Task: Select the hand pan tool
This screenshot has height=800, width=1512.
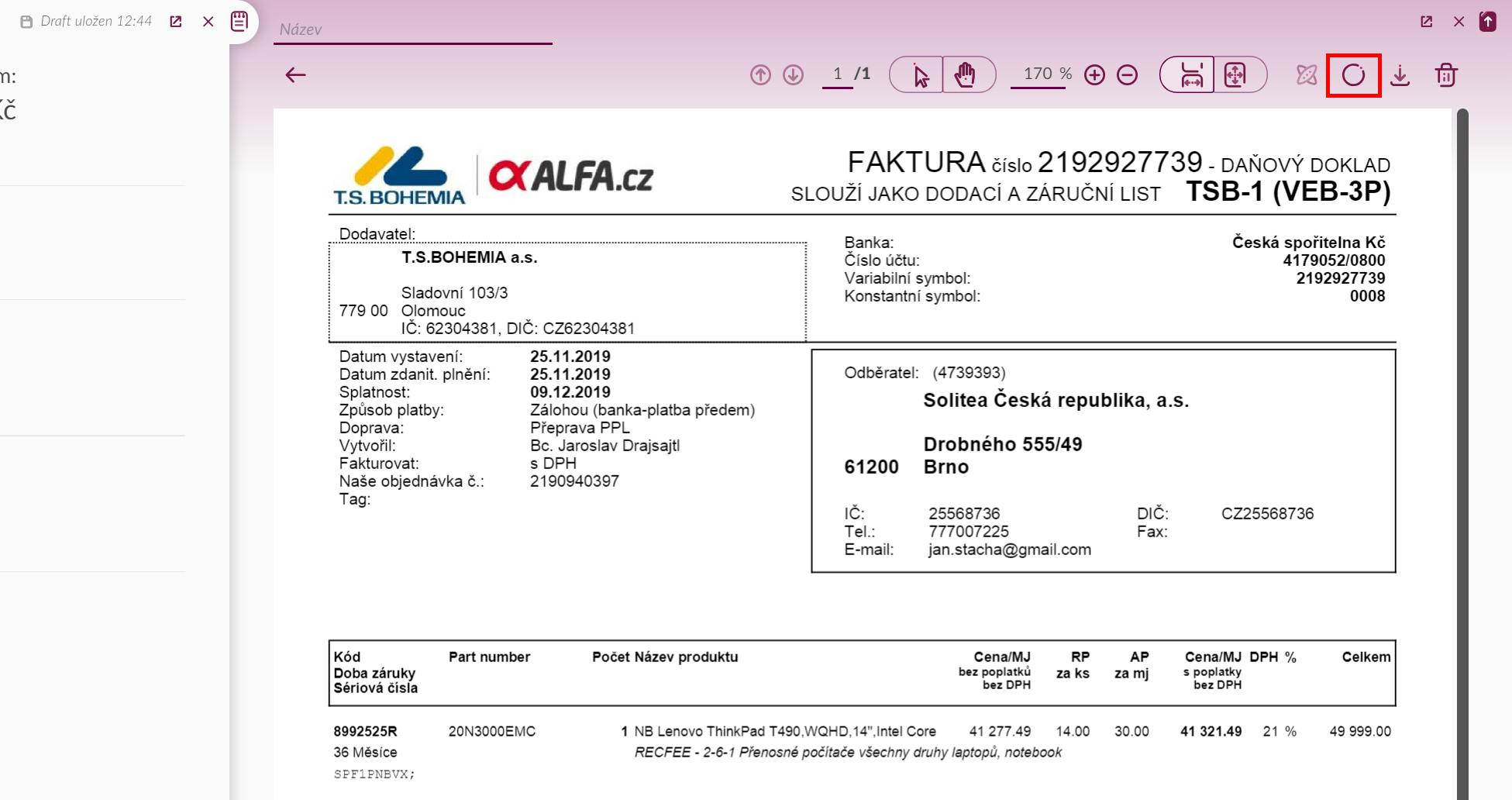Action: [966, 75]
